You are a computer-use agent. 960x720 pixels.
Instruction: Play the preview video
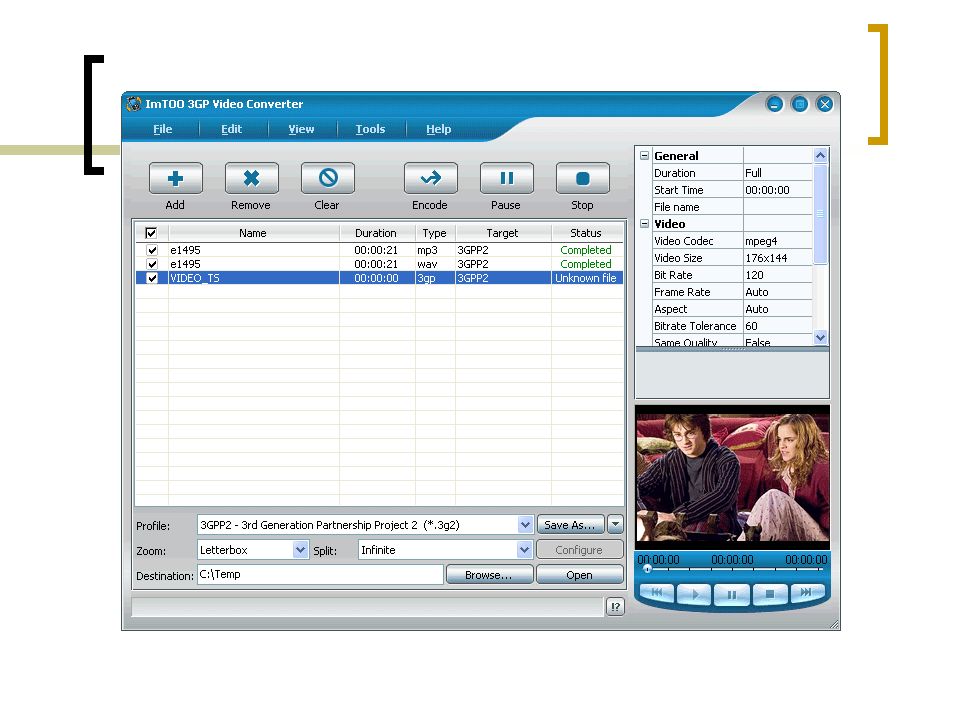click(694, 594)
